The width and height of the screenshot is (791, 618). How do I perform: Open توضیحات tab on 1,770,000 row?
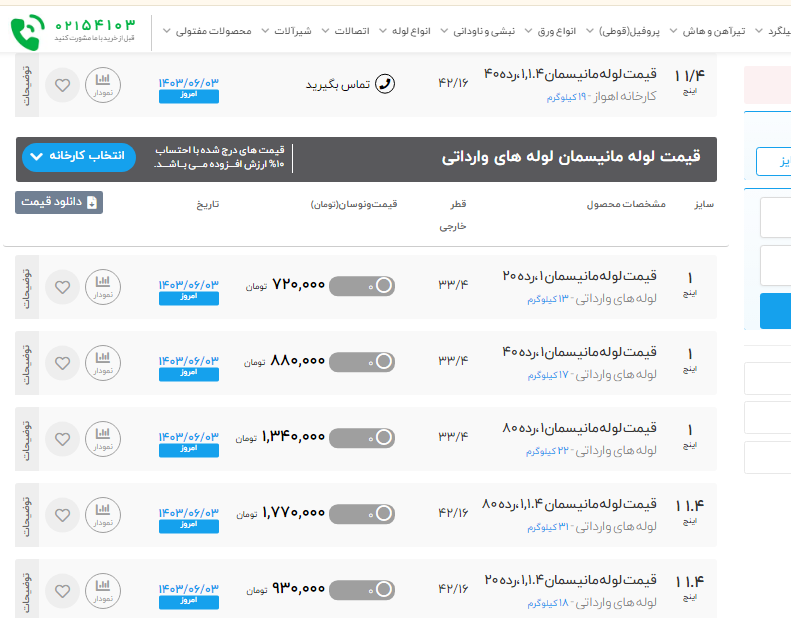tap(27, 515)
